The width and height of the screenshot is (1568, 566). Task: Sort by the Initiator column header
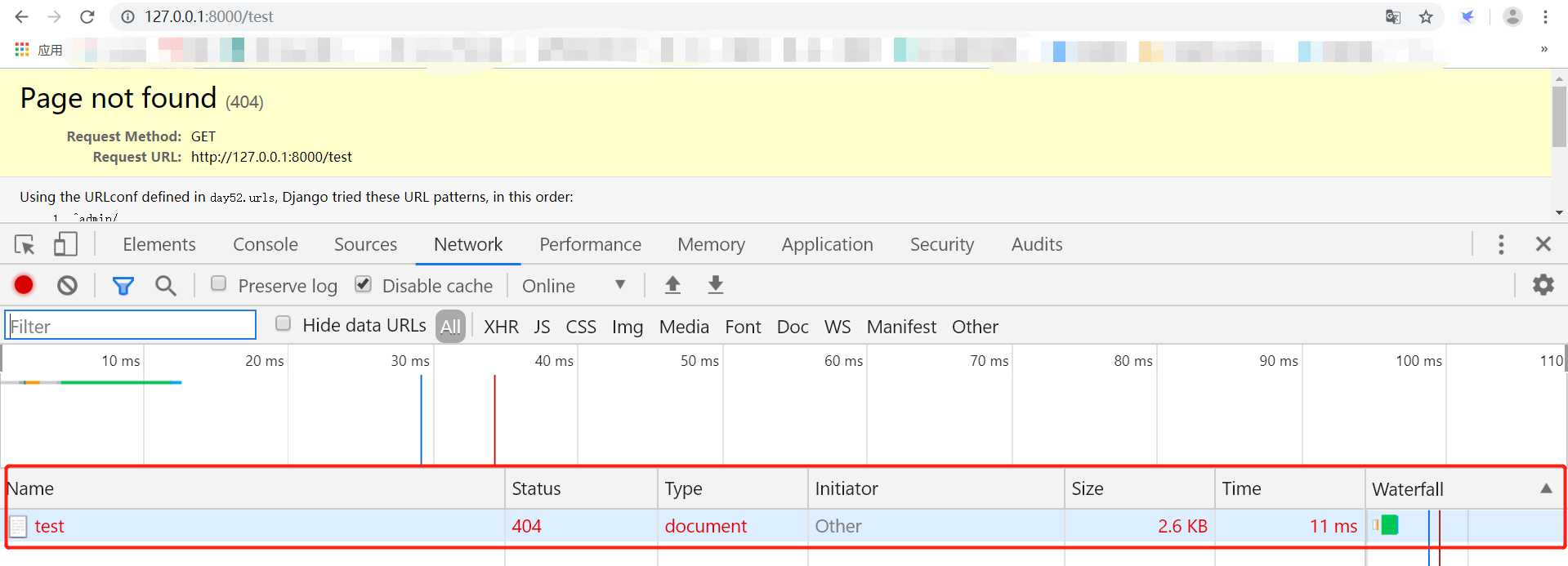coord(936,488)
